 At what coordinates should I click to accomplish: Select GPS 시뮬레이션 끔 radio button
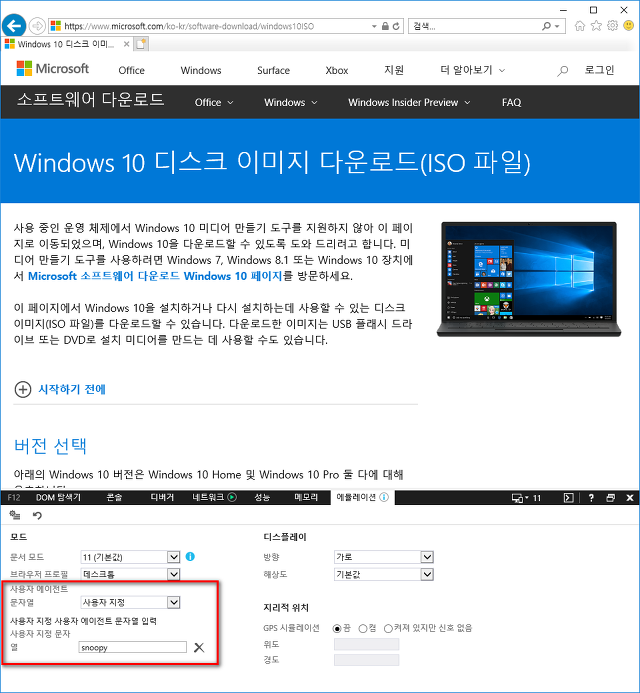[337, 628]
